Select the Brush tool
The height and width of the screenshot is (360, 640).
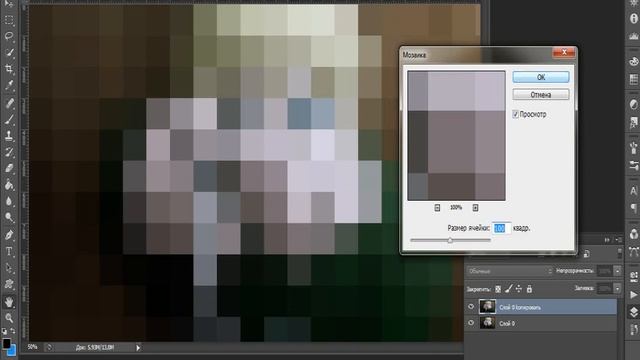click(x=9, y=120)
